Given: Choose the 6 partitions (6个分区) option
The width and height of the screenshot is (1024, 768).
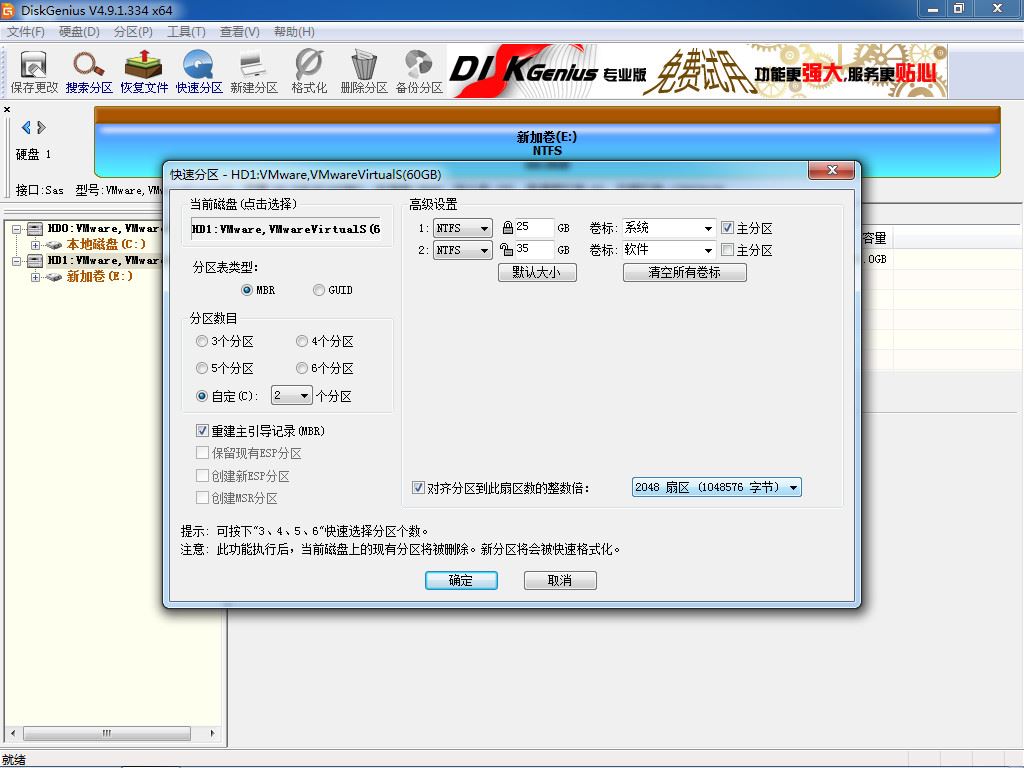Looking at the screenshot, I should coord(302,368).
